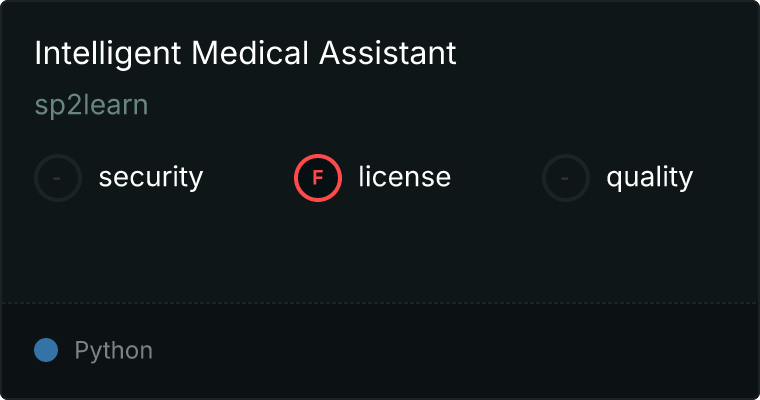
Task: Click the blue Python language dot
Action: point(46,350)
